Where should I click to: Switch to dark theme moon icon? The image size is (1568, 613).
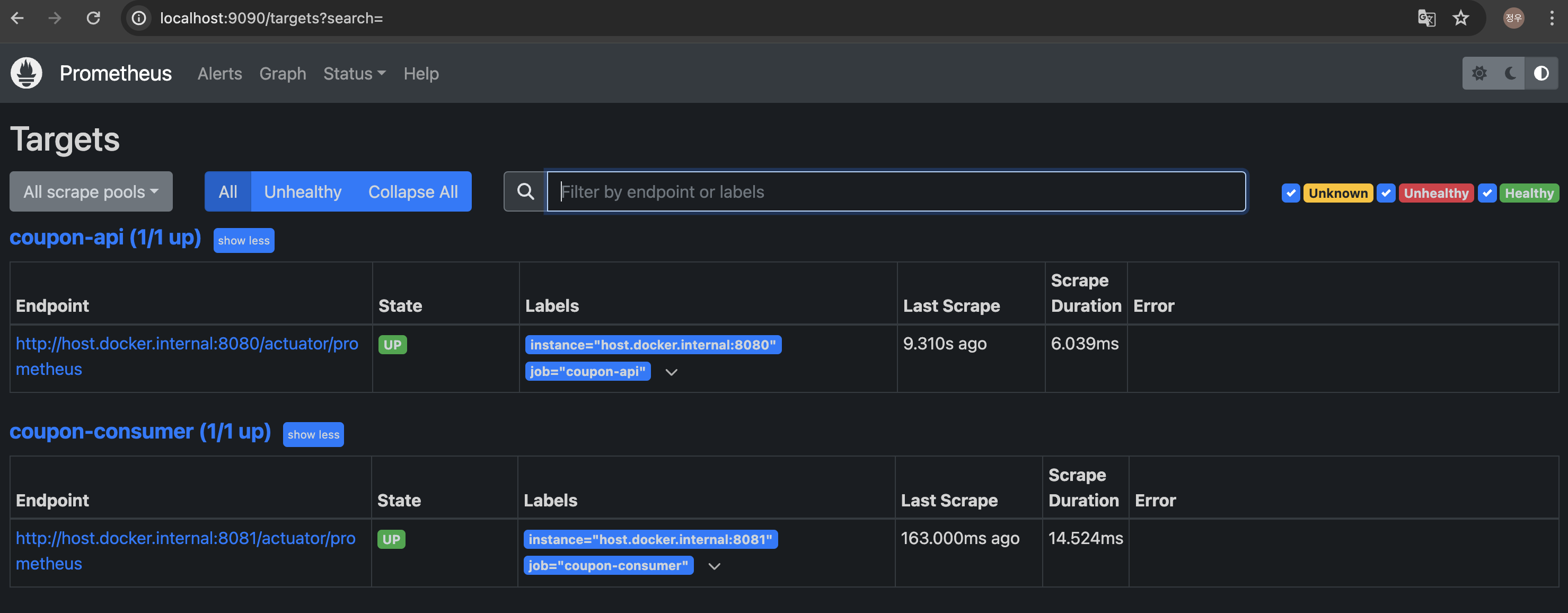pos(1510,74)
